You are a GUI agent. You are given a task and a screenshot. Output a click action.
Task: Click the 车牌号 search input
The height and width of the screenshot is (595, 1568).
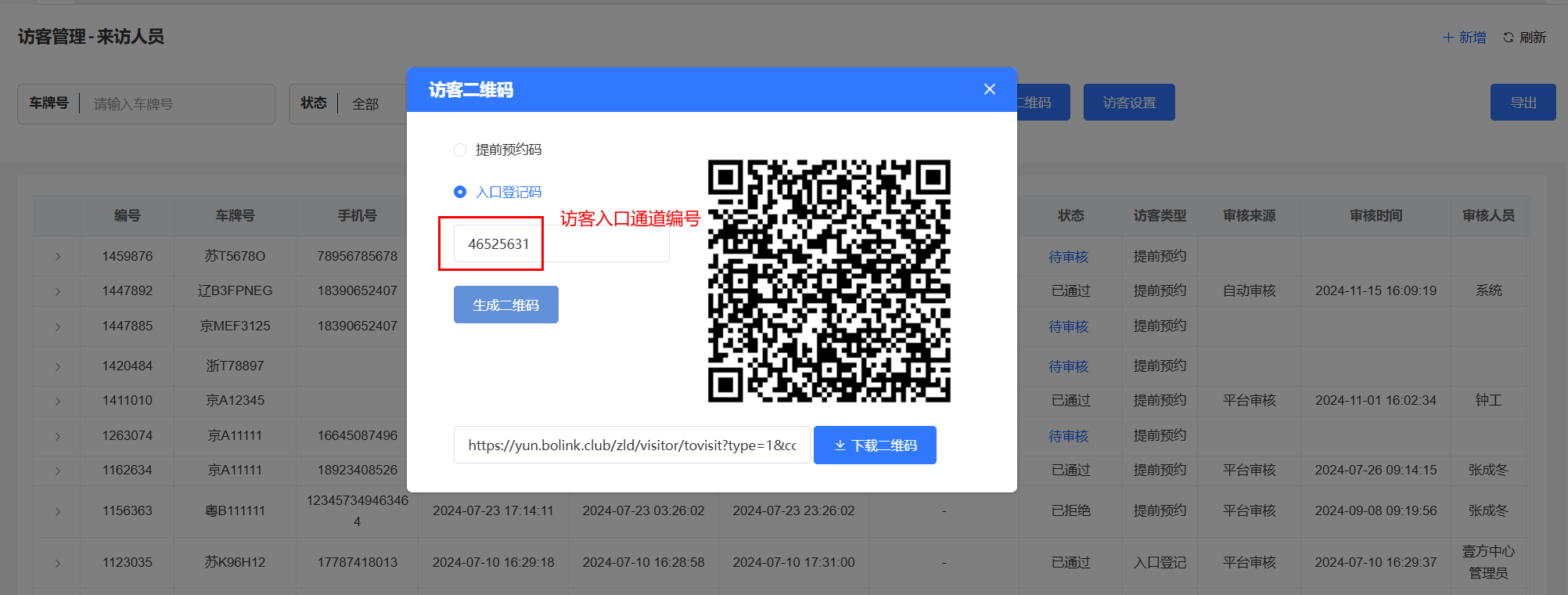point(179,104)
